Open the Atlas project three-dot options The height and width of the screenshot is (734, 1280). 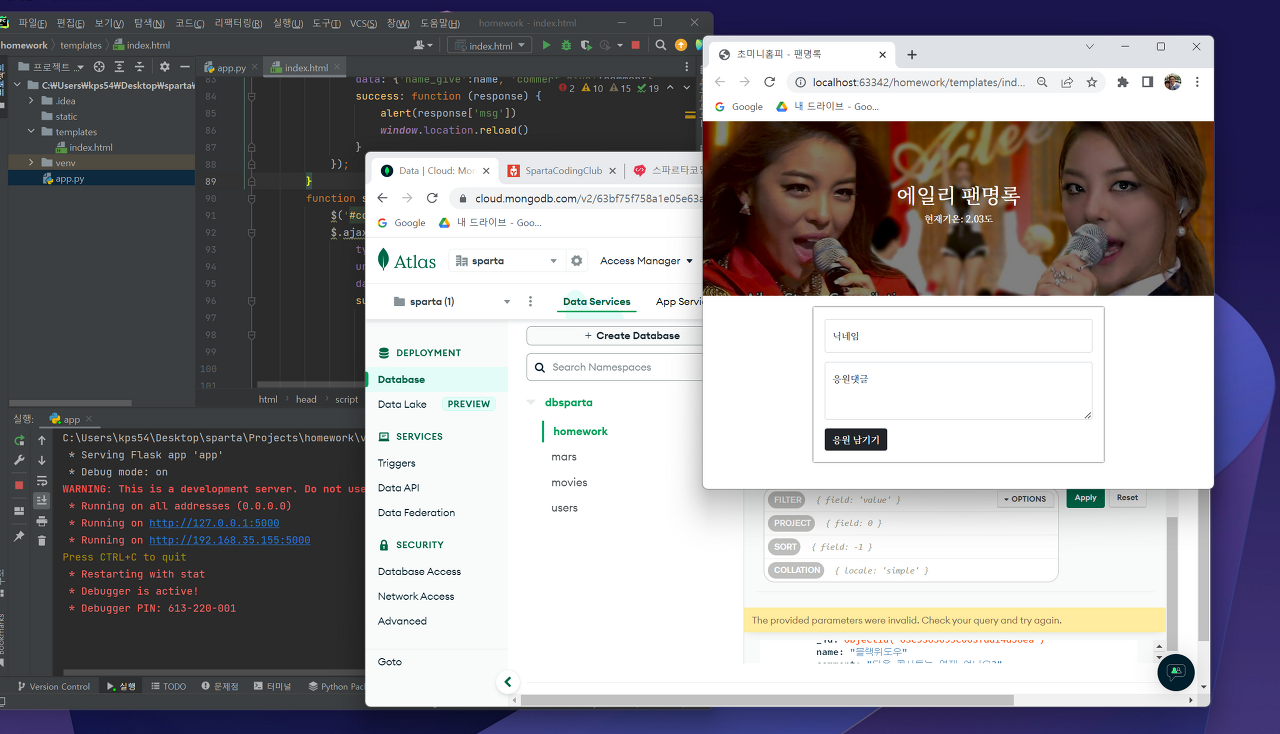click(x=530, y=301)
